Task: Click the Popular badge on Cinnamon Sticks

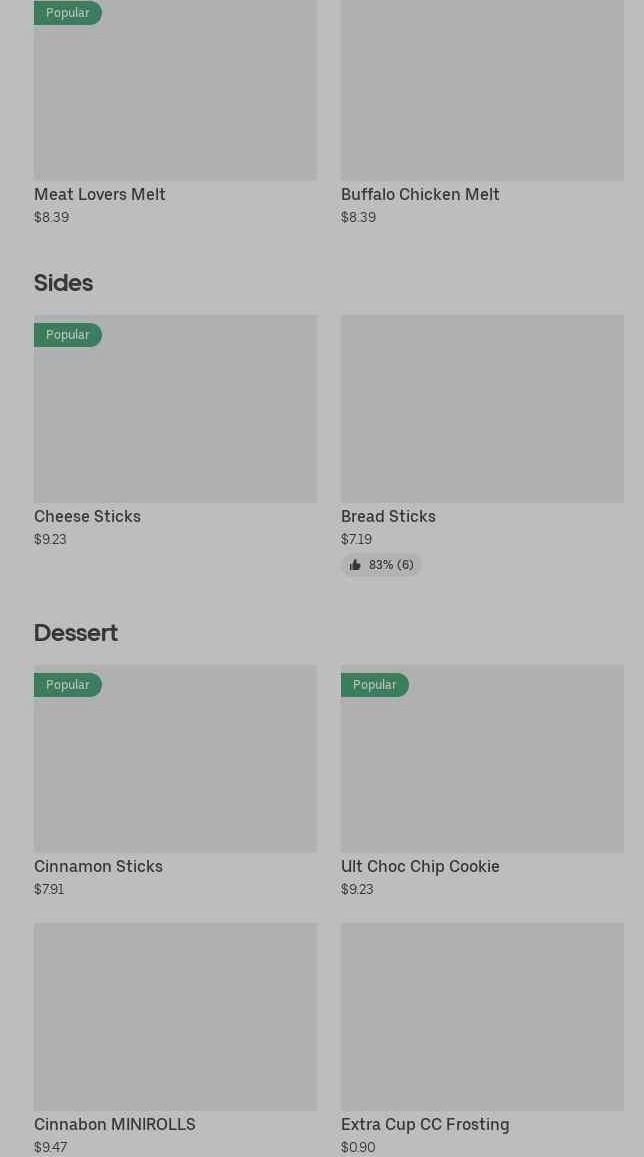Action: (68, 685)
